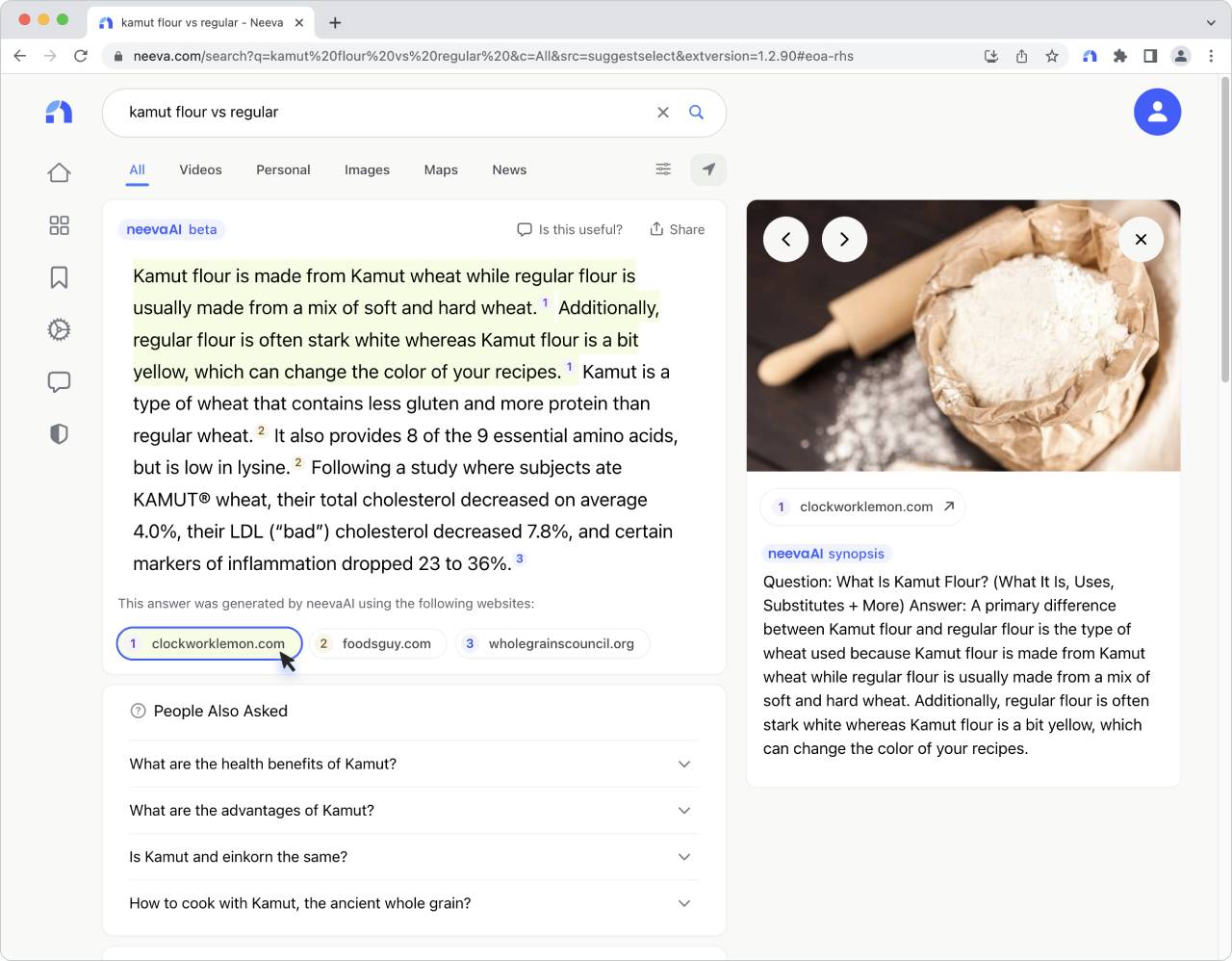Open the shield privacy icon in sidebar

(59, 434)
